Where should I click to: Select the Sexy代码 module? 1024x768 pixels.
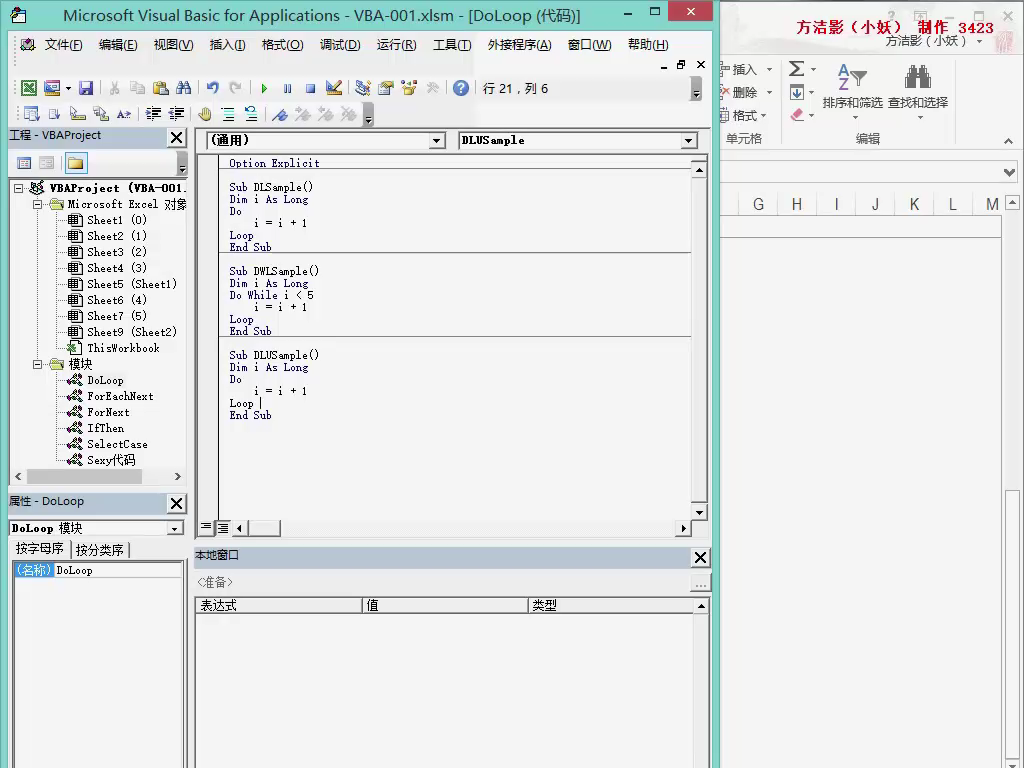click(111, 460)
